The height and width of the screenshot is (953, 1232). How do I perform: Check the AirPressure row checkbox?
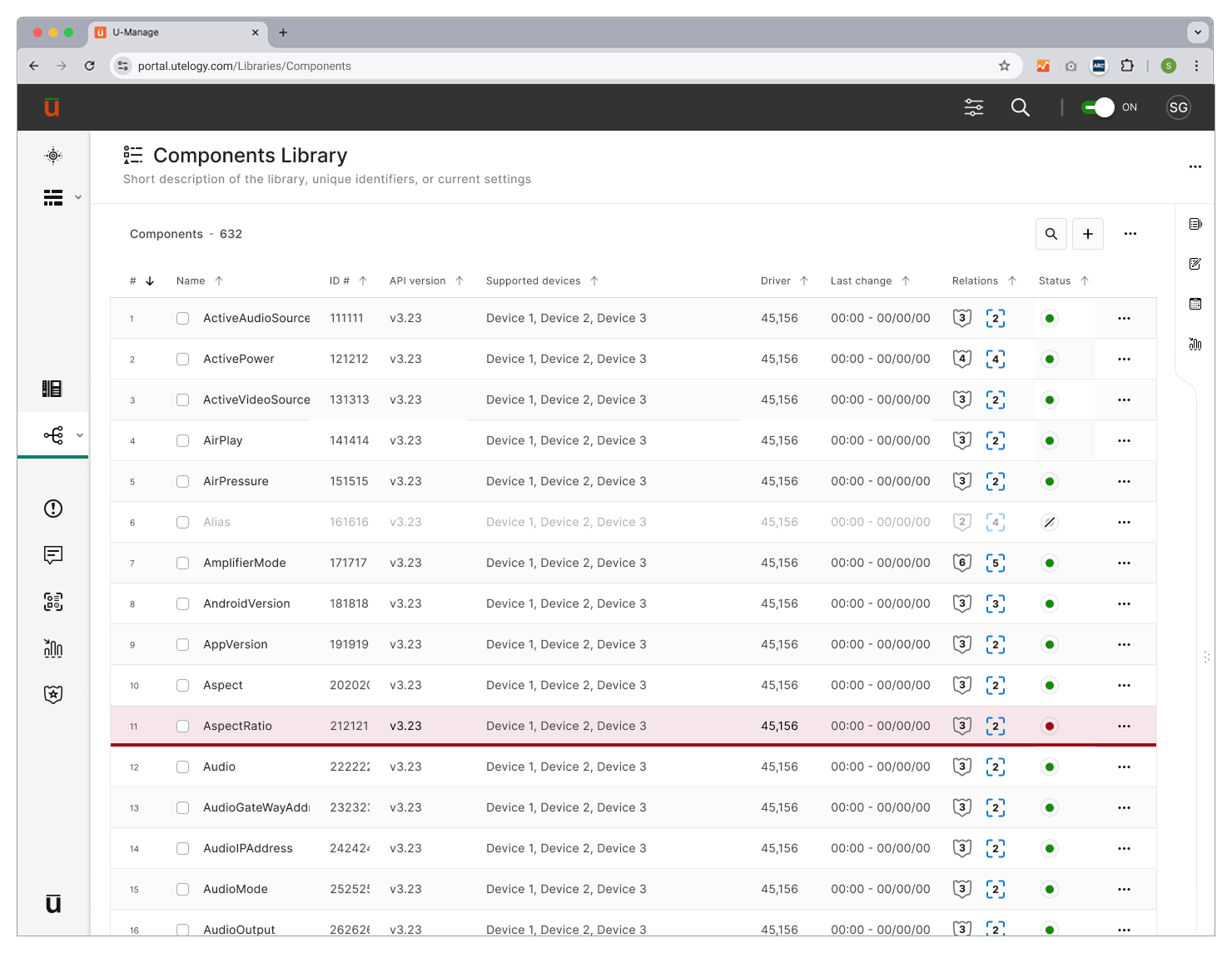(x=182, y=482)
